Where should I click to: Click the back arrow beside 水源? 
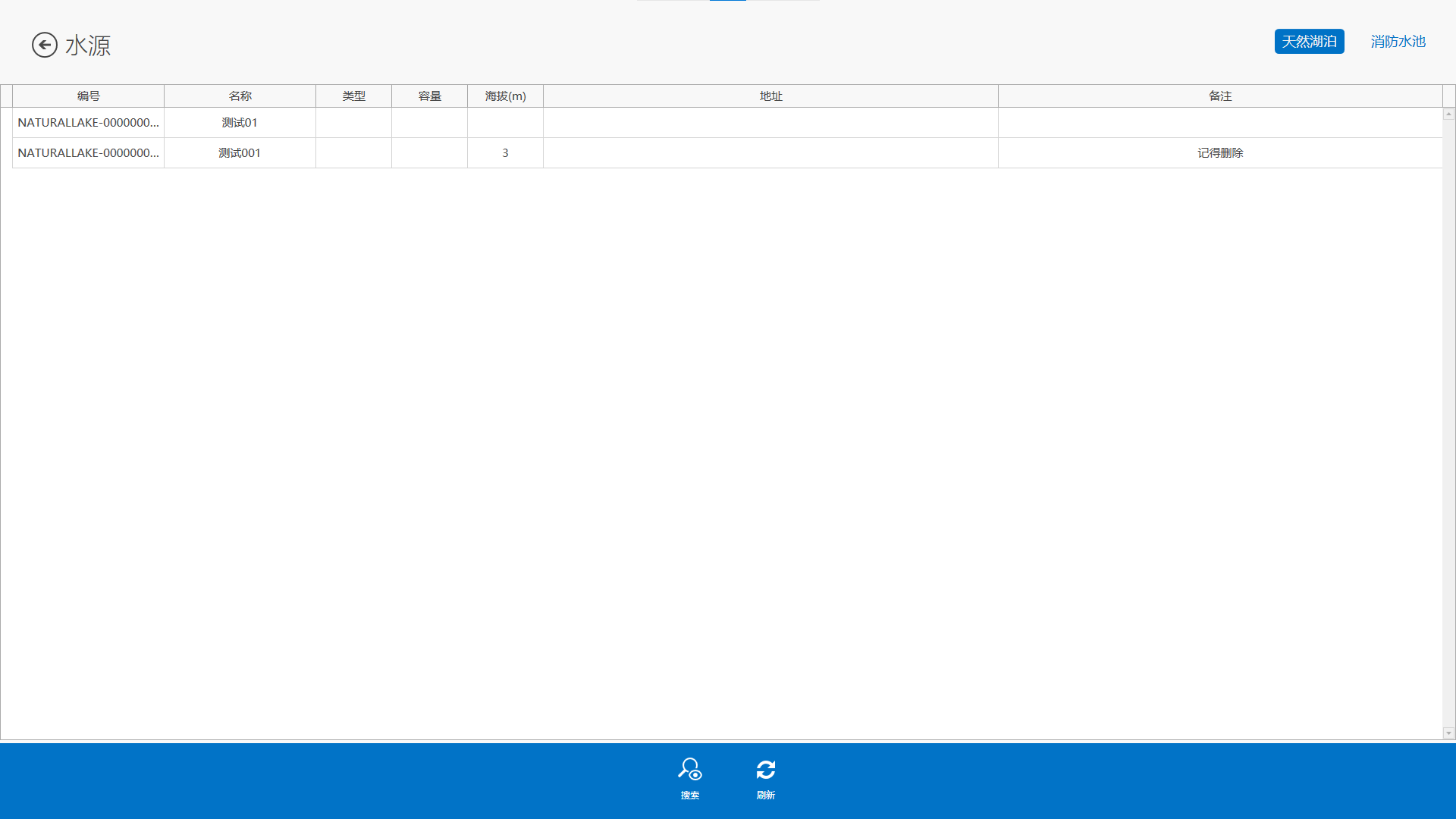pyautogui.click(x=45, y=45)
